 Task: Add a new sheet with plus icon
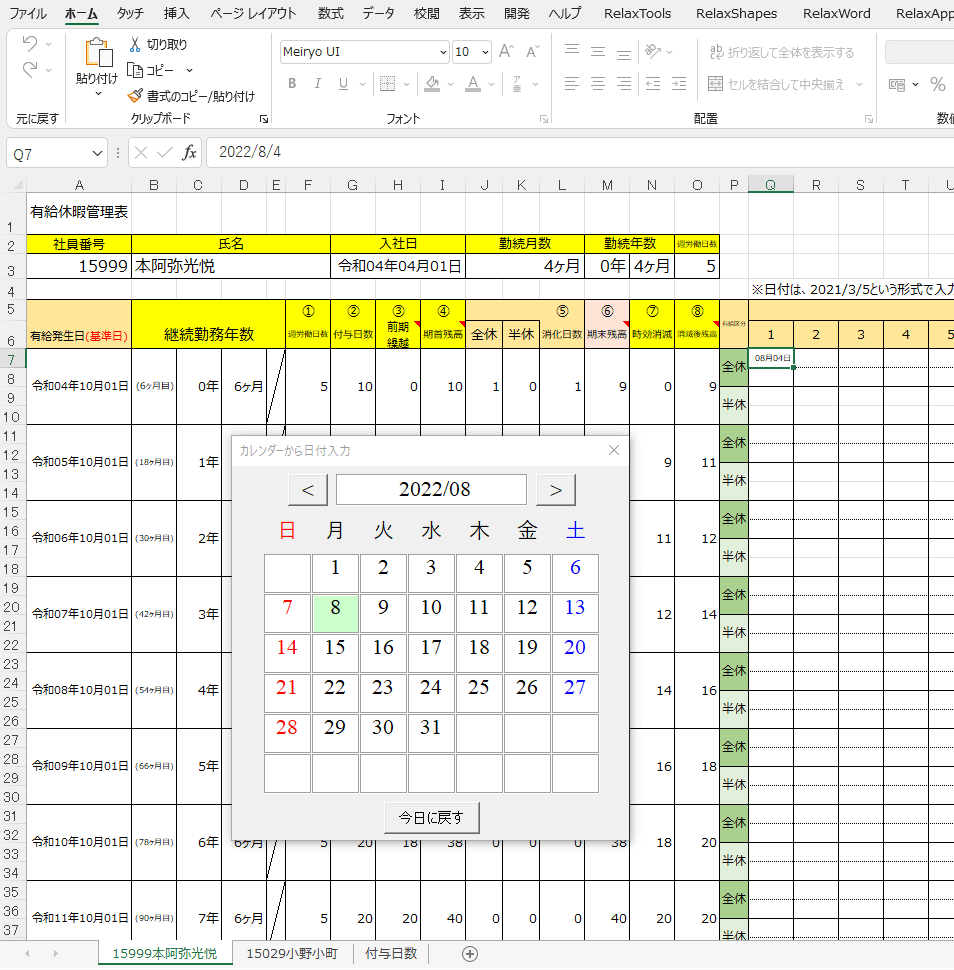pos(470,954)
